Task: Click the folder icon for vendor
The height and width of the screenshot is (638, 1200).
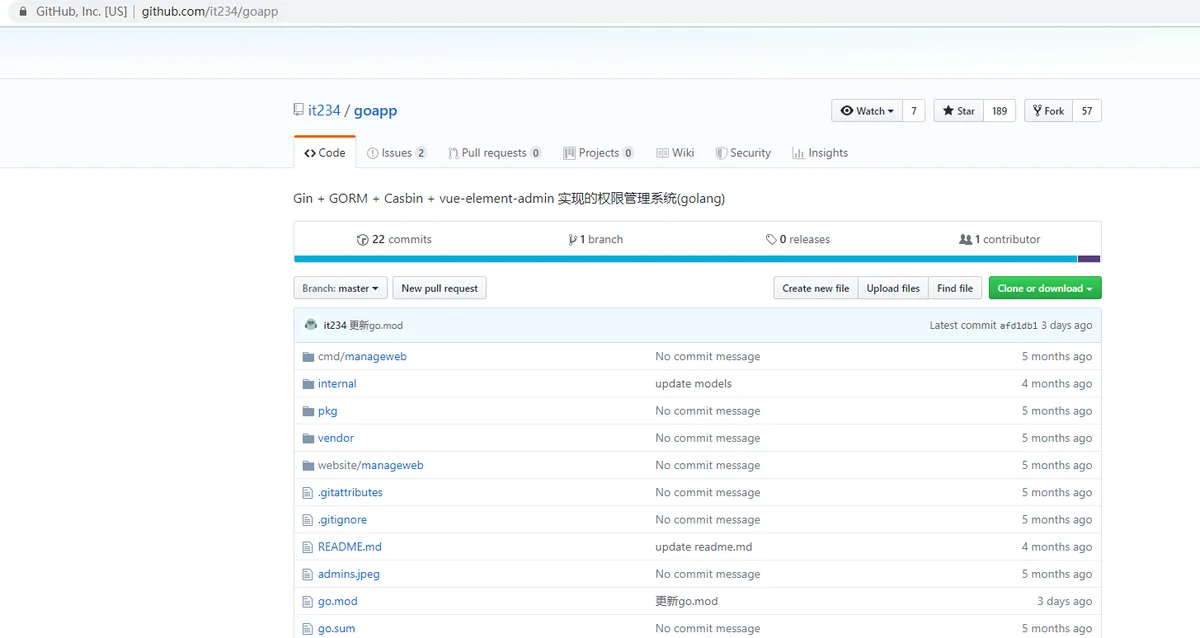Action: click(x=309, y=438)
